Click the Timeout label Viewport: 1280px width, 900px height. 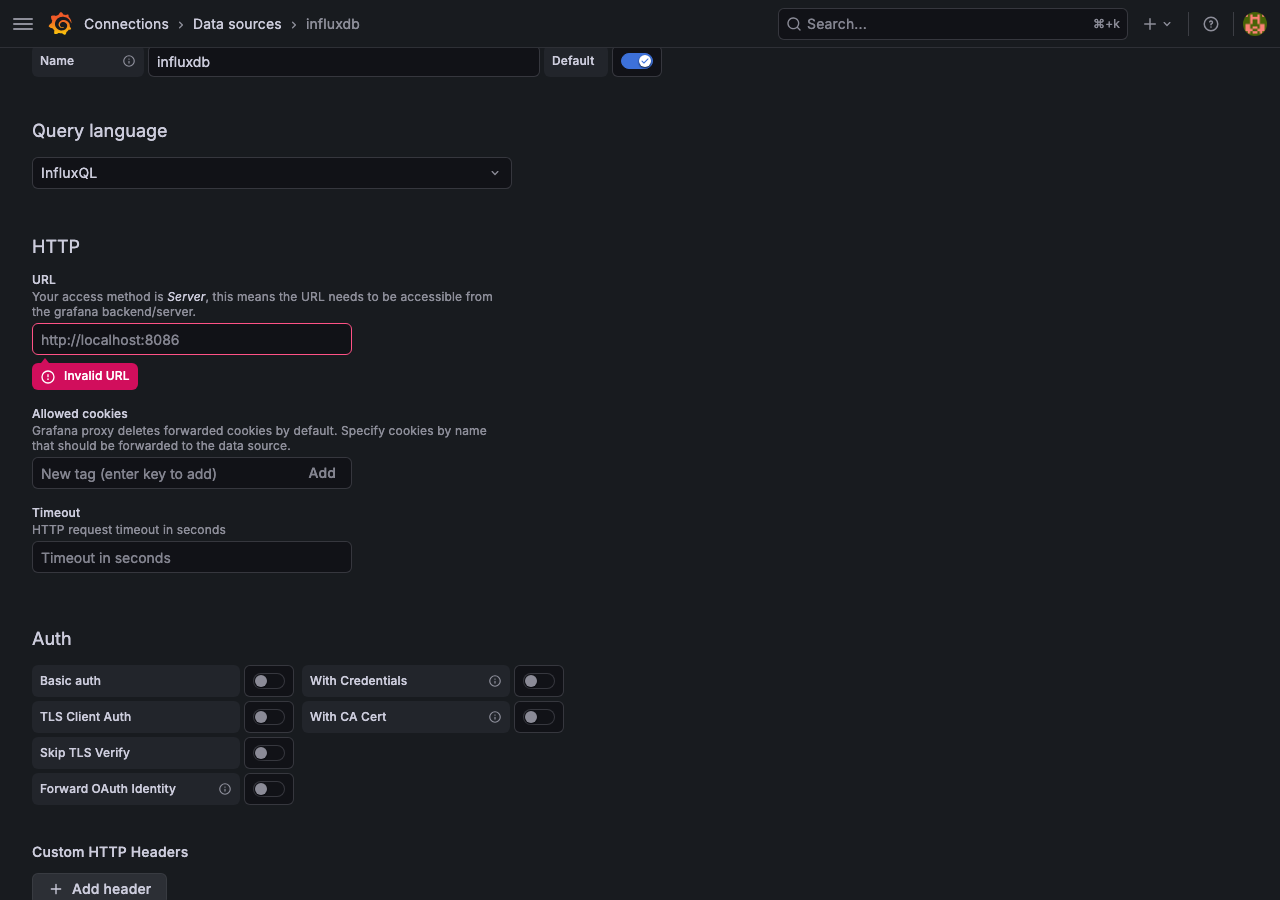pyautogui.click(x=56, y=512)
